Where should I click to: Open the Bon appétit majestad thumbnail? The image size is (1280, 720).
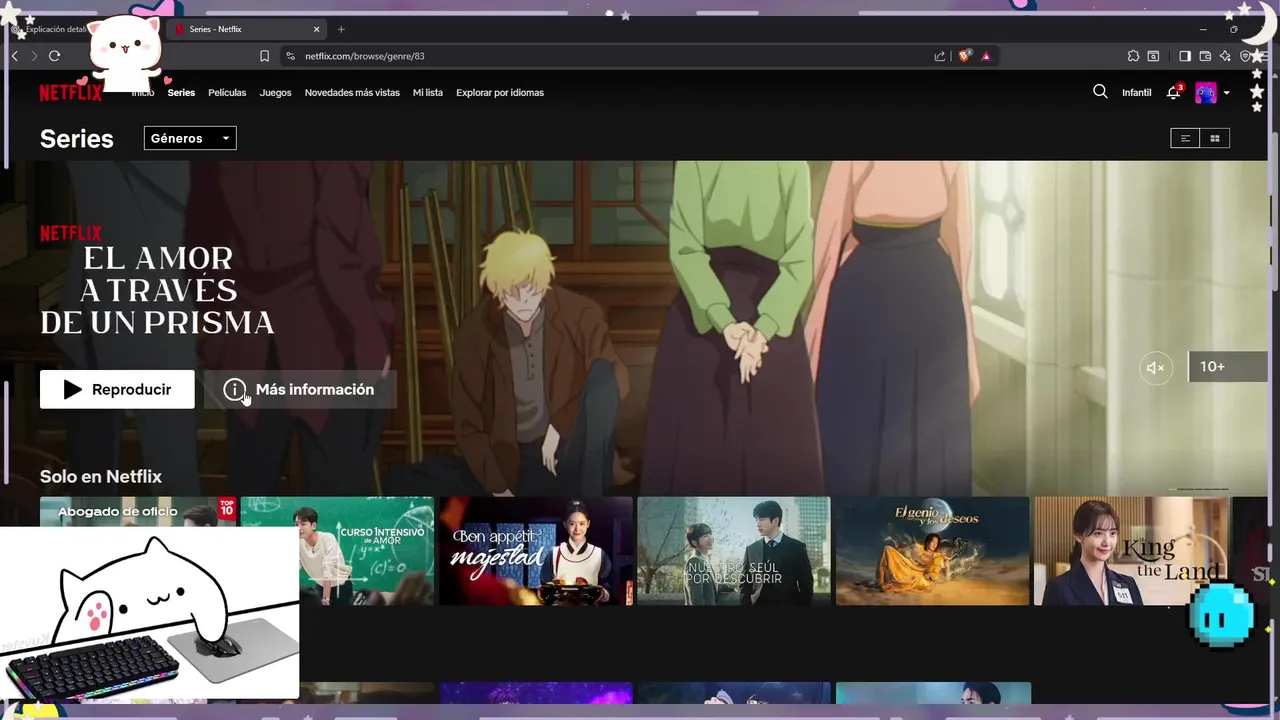[536, 551]
